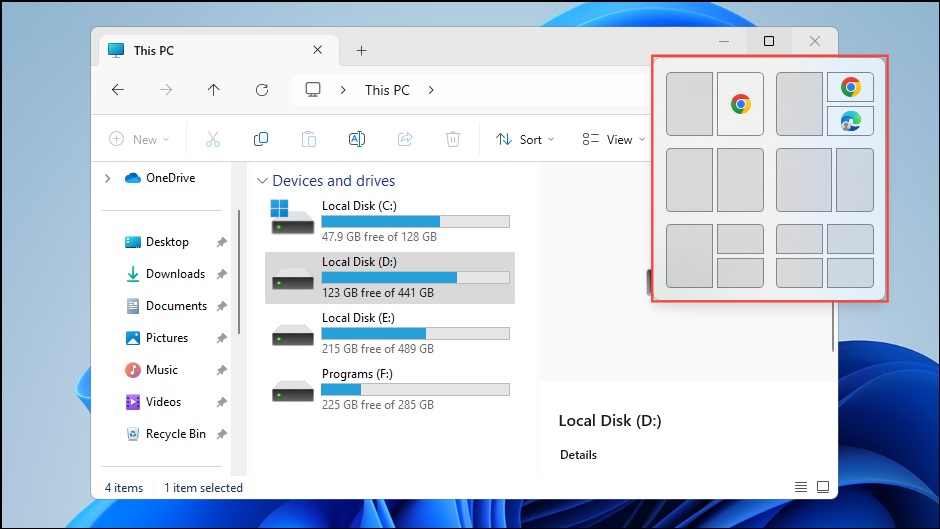Open Recycle Bin in the sidebar
This screenshot has height=529, width=940.
pyautogui.click(x=165, y=434)
